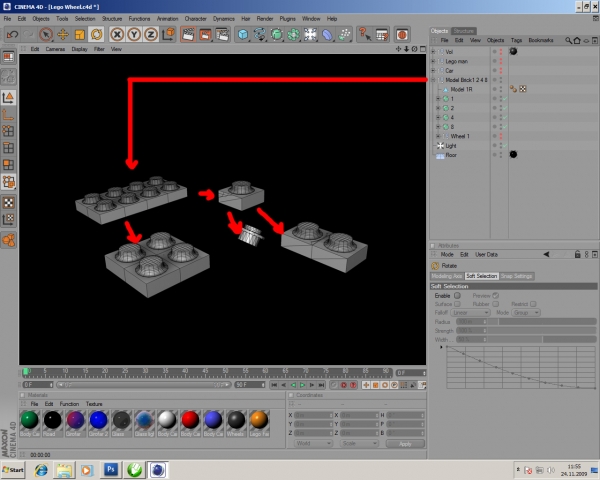Toggle visibility dots for Lego man object
The height and width of the screenshot is (480, 600).
click(x=501, y=61)
